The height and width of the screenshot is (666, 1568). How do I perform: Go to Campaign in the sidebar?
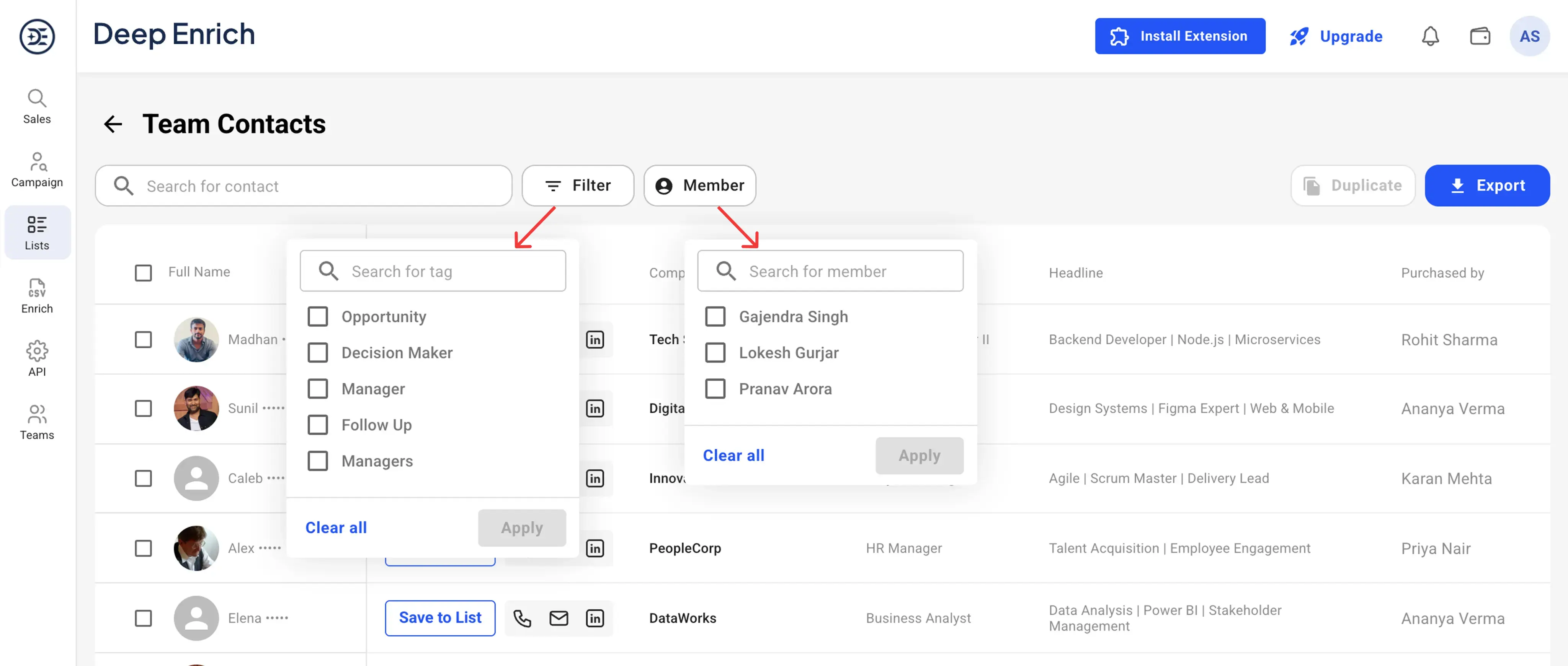[x=37, y=170]
